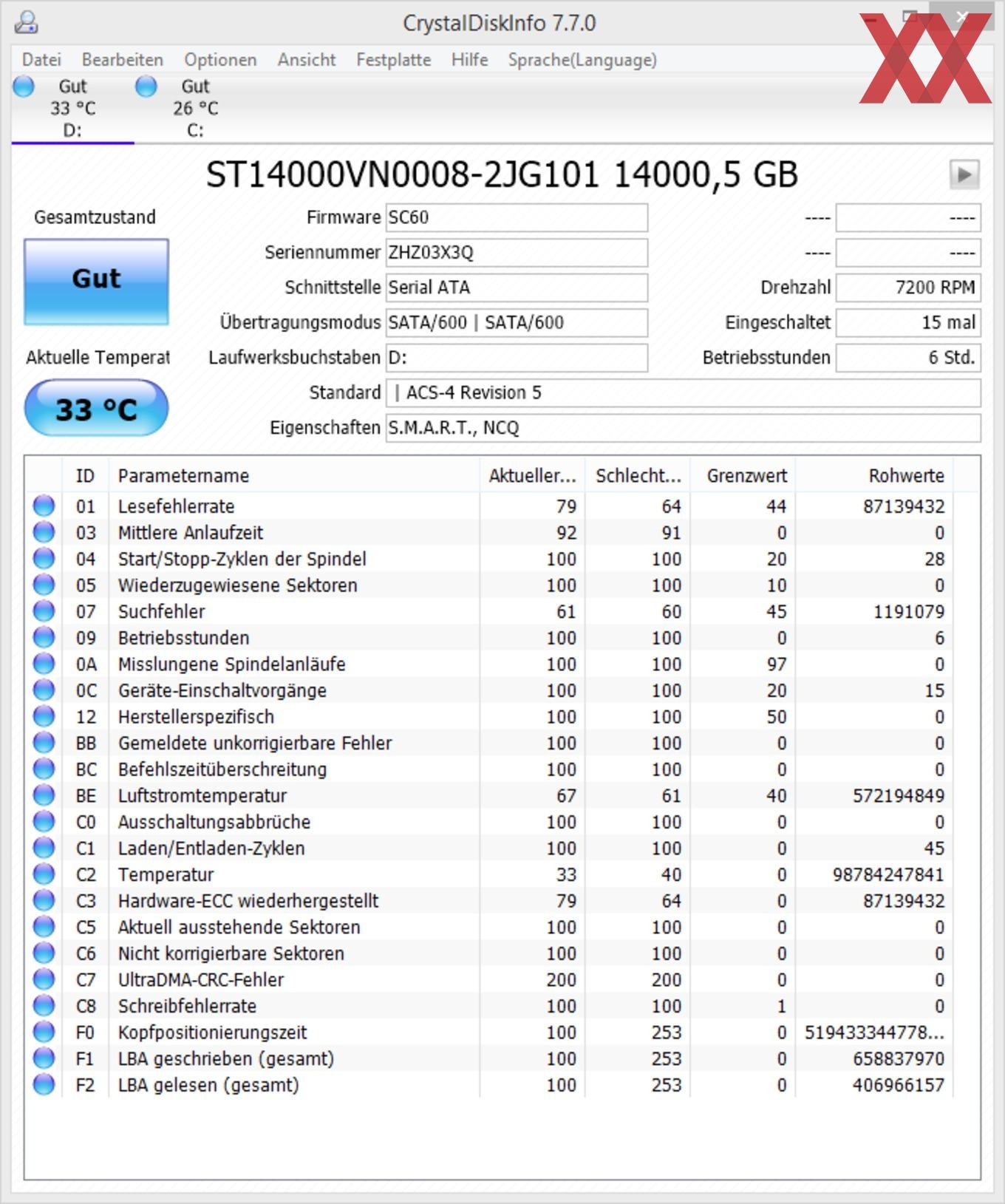Click status orb of Wiederzugewiesene Sektoren row
This screenshot has height=1204, width=1005.
[x=44, y=585]
